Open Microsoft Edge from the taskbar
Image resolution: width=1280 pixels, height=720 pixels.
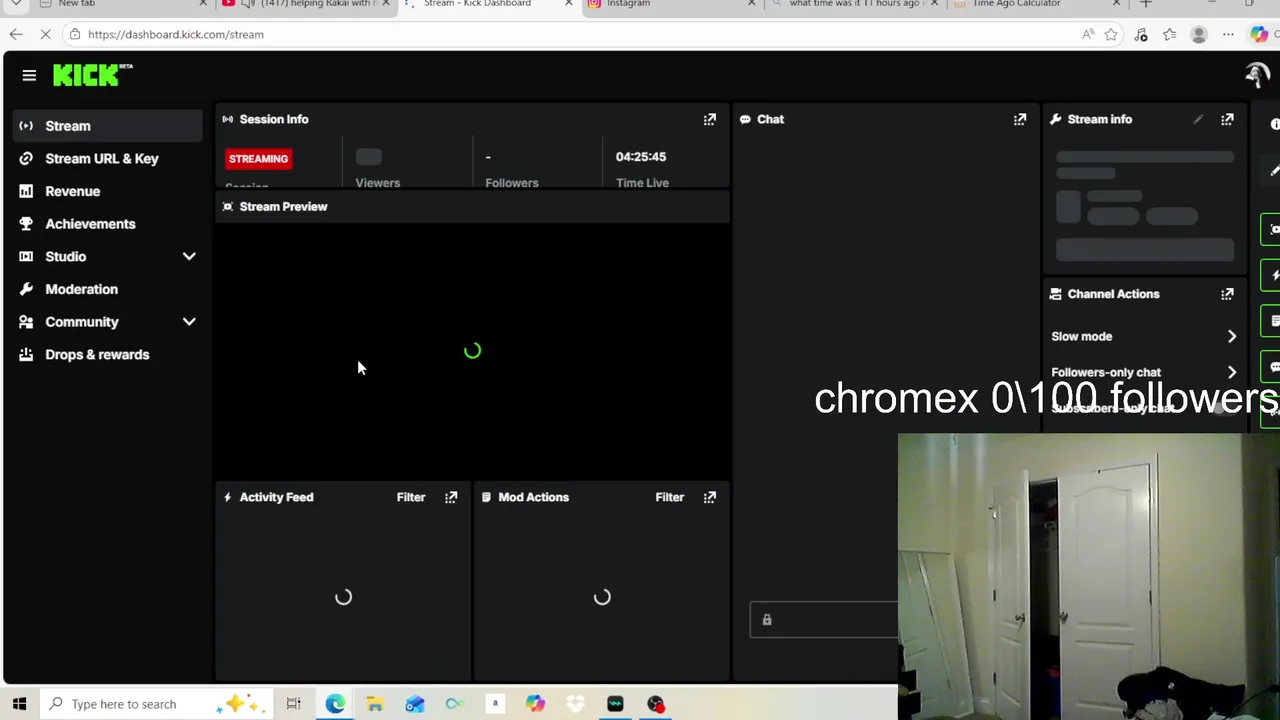pos(335,704)
